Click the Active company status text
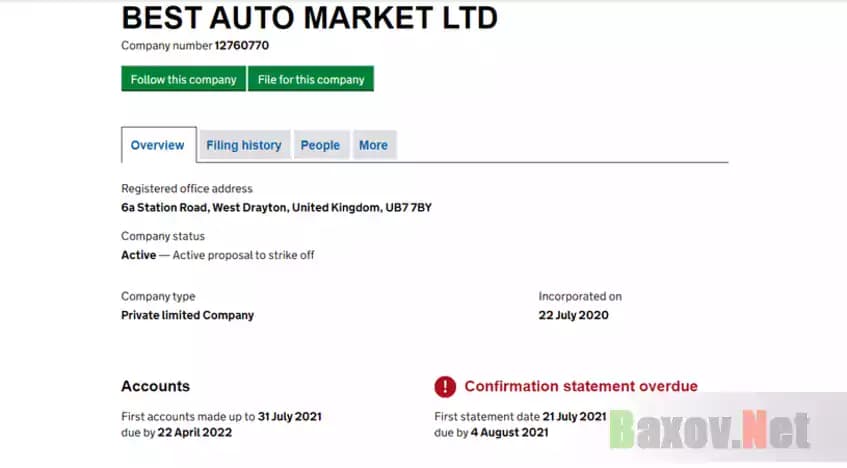This screenshot has width=847, height=468. click(x=138, y=255)
